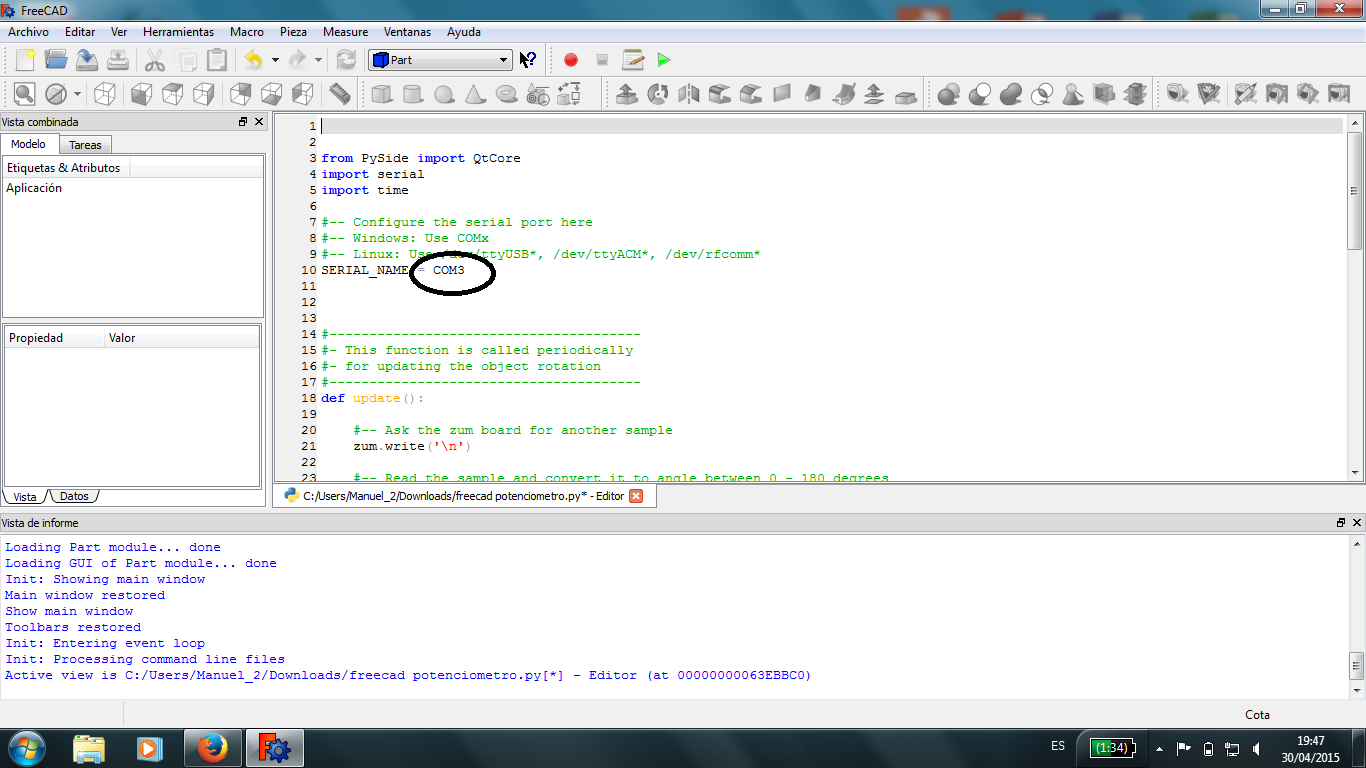Click the Propiedad column header
Viewport: 1366px width, 768px height.
tap(54, 338)
